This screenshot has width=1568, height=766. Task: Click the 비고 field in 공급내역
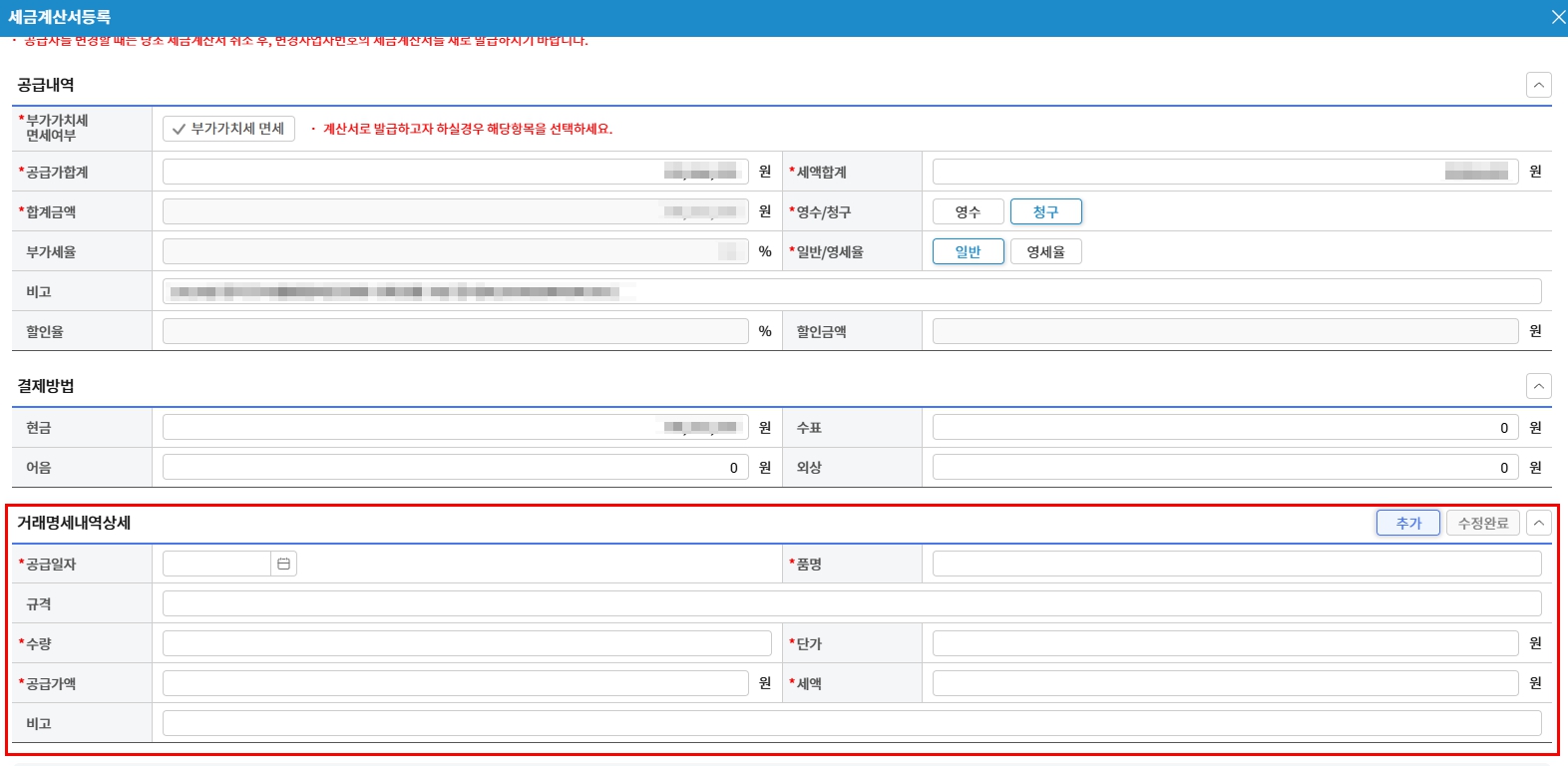pos(852,291)
